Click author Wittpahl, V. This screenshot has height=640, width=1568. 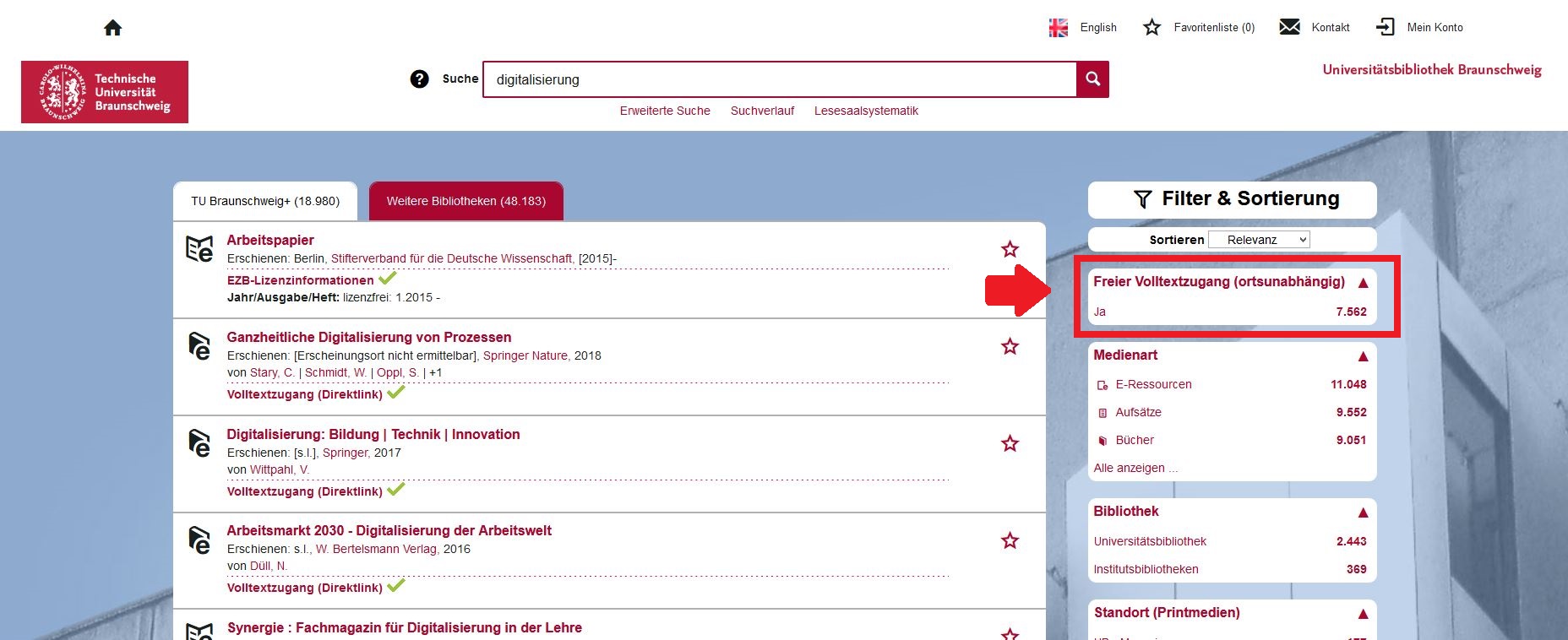280,469
